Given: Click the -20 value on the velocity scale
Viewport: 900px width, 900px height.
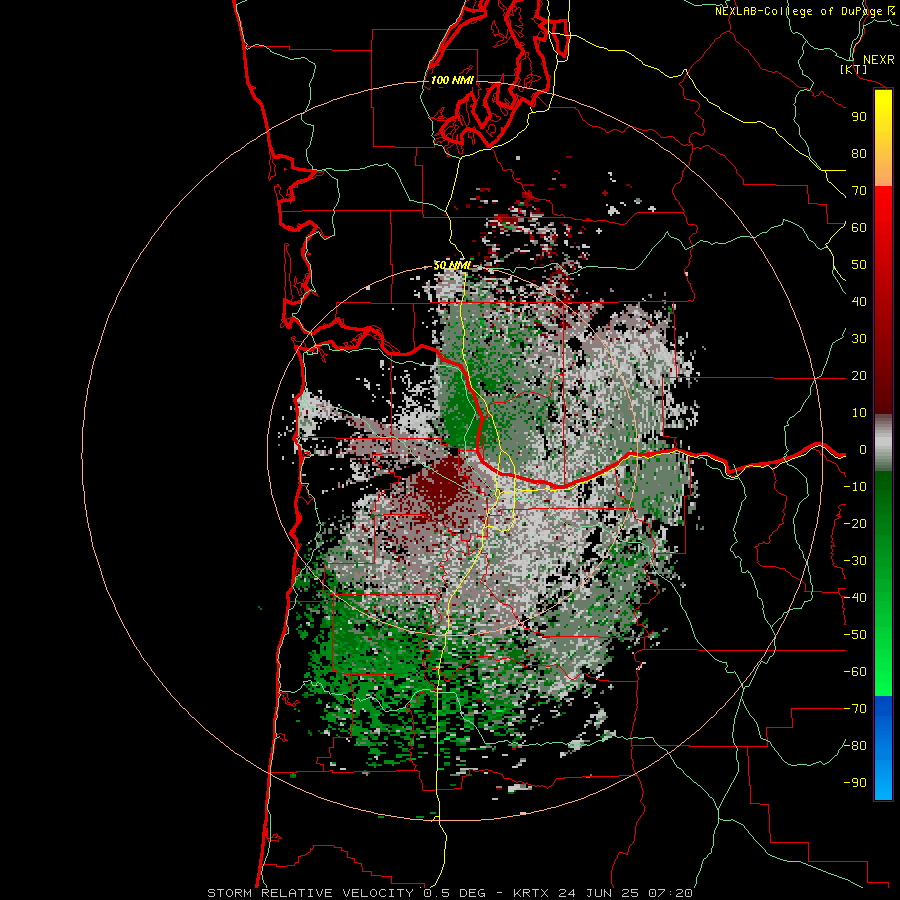Looking at the screenshot, I should pos(855,524).
